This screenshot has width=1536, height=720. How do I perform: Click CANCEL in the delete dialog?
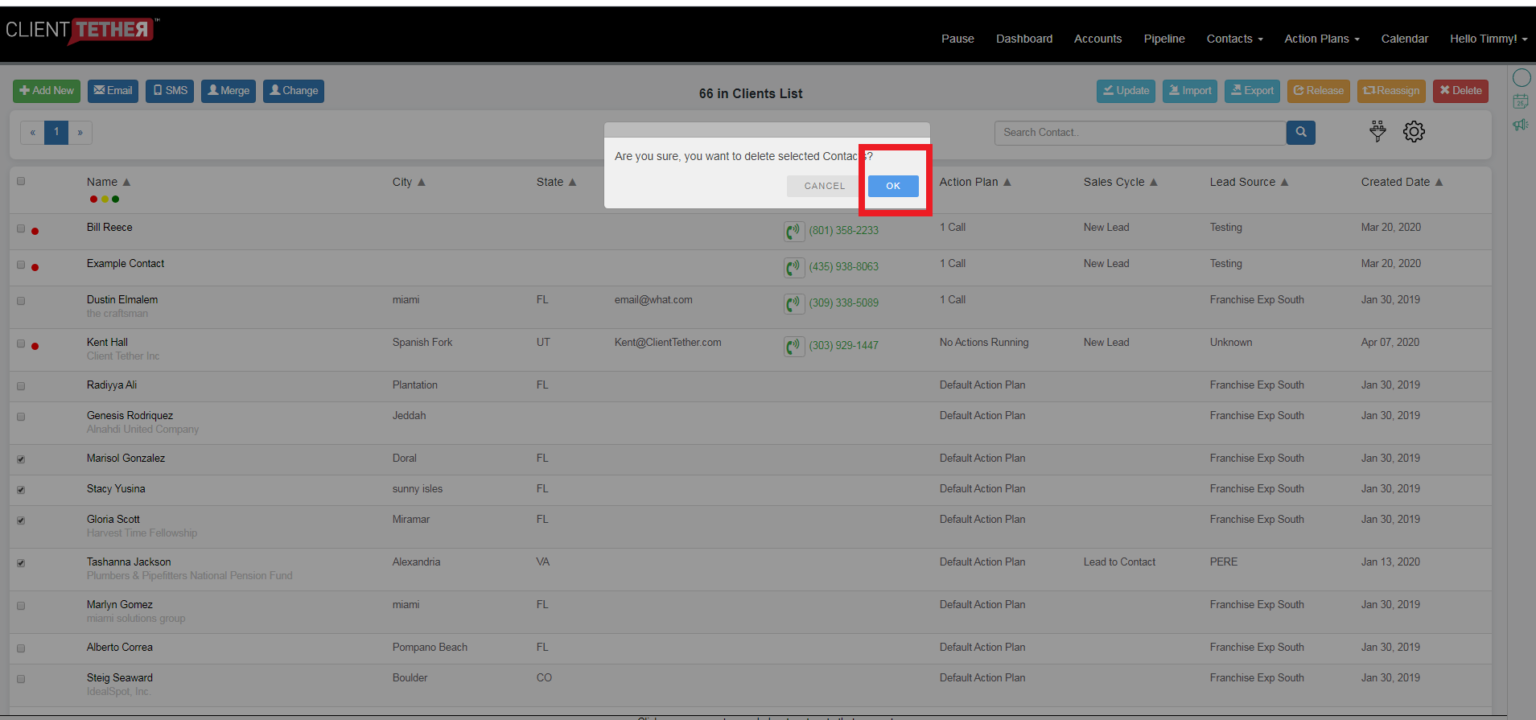[823, 186]
